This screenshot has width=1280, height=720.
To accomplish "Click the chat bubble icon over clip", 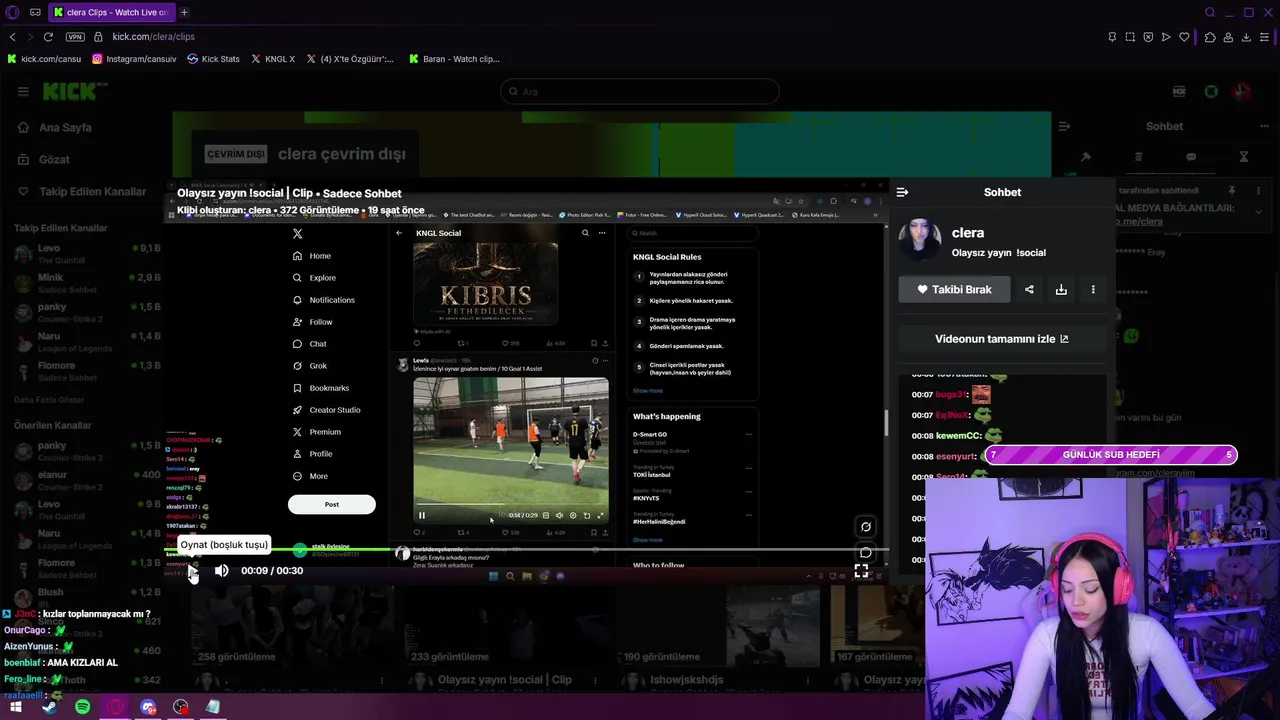I will click(866, 552).
